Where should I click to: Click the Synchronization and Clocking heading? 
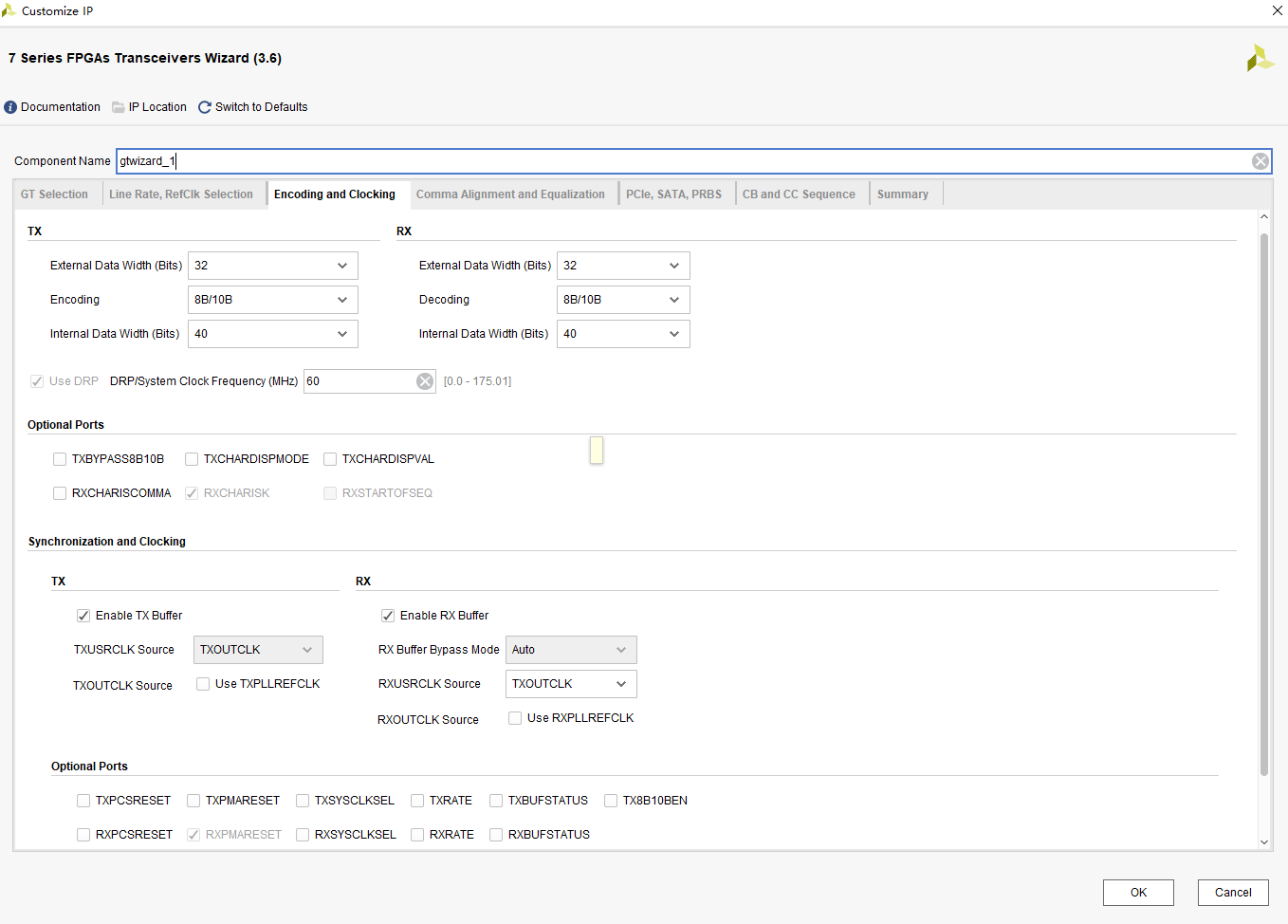click(x=107, y=542)
